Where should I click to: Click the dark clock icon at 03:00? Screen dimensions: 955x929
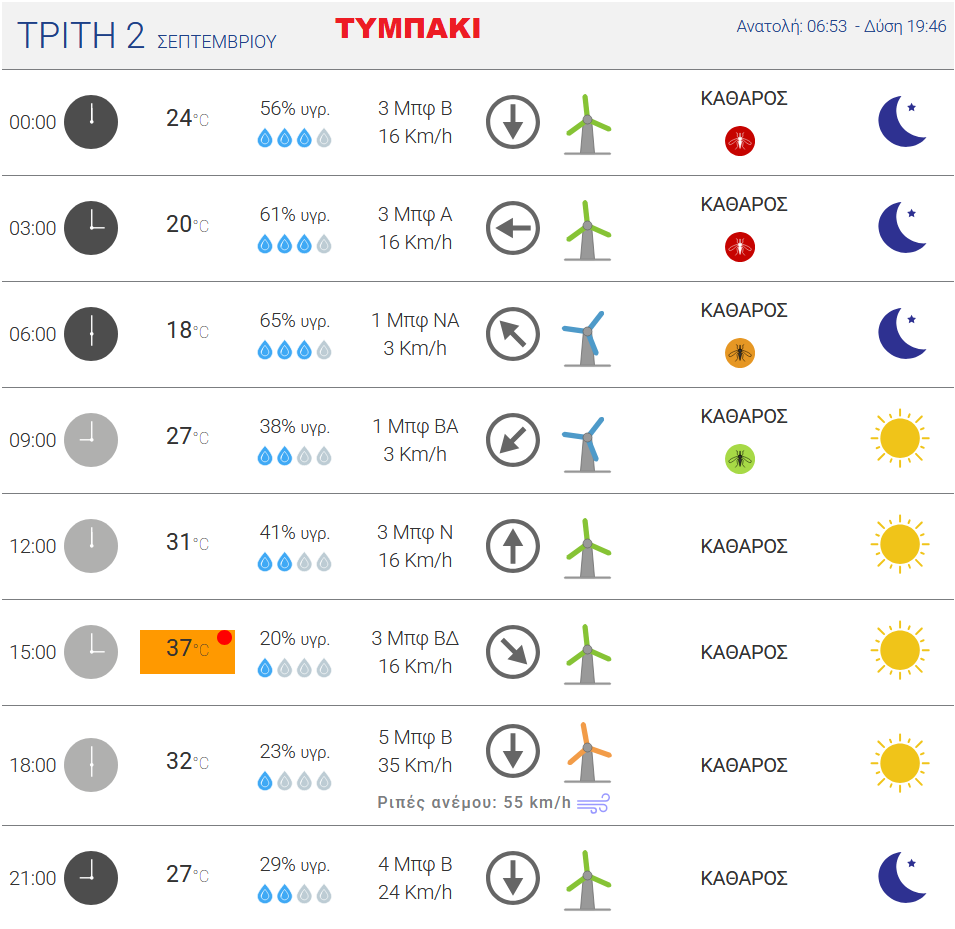91,228
